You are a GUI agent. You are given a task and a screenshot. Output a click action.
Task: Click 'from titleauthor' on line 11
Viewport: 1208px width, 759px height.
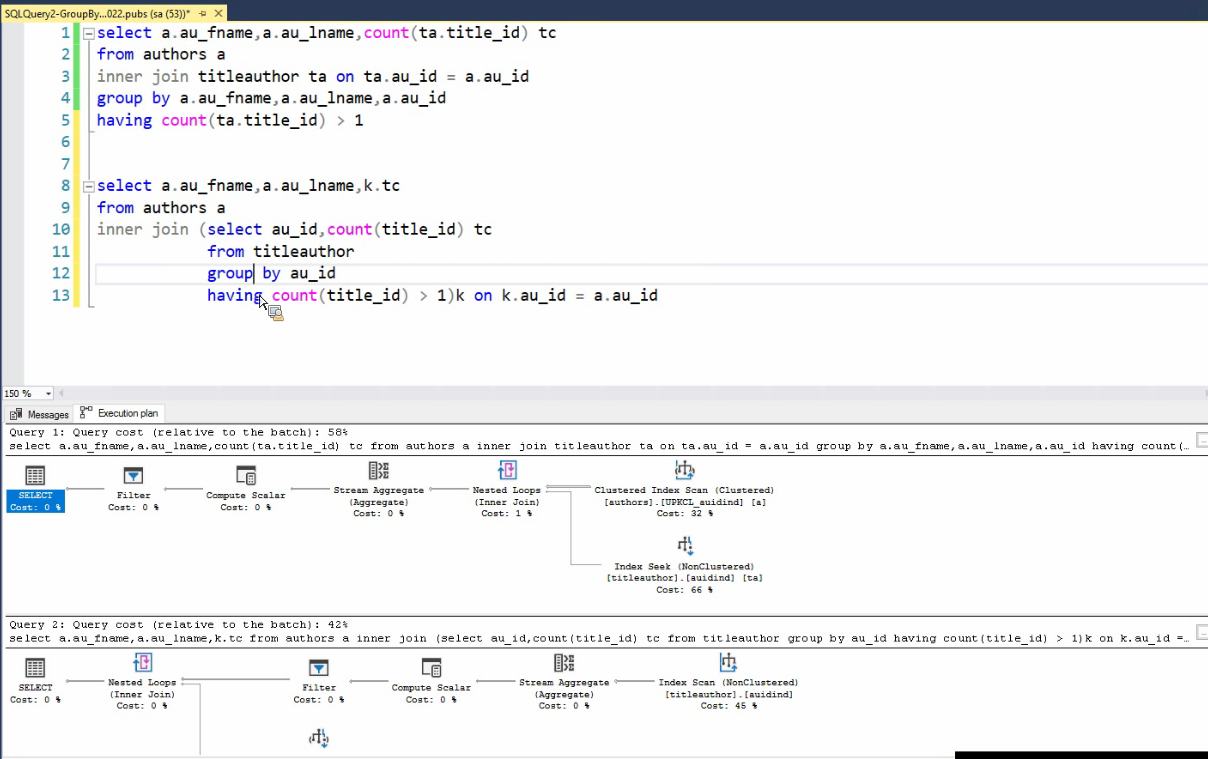coord(281,251)
